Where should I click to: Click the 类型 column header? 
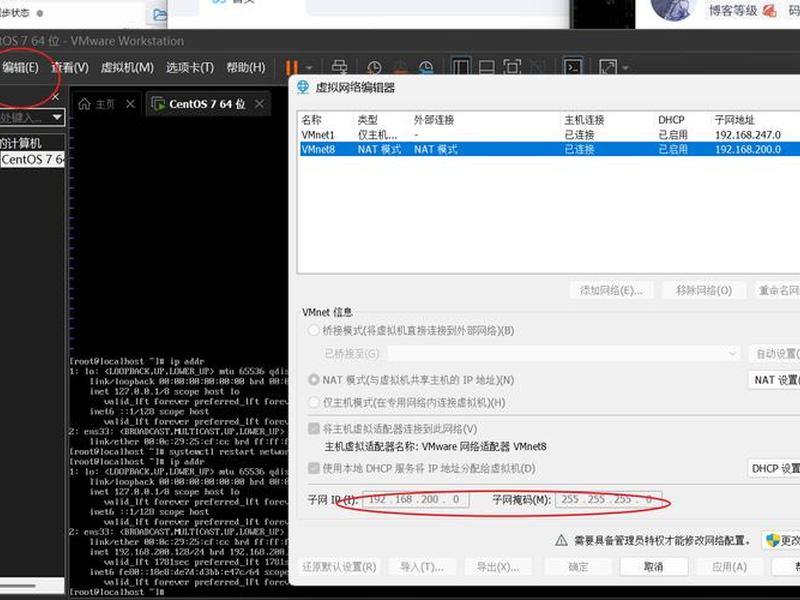coord(367,120)
